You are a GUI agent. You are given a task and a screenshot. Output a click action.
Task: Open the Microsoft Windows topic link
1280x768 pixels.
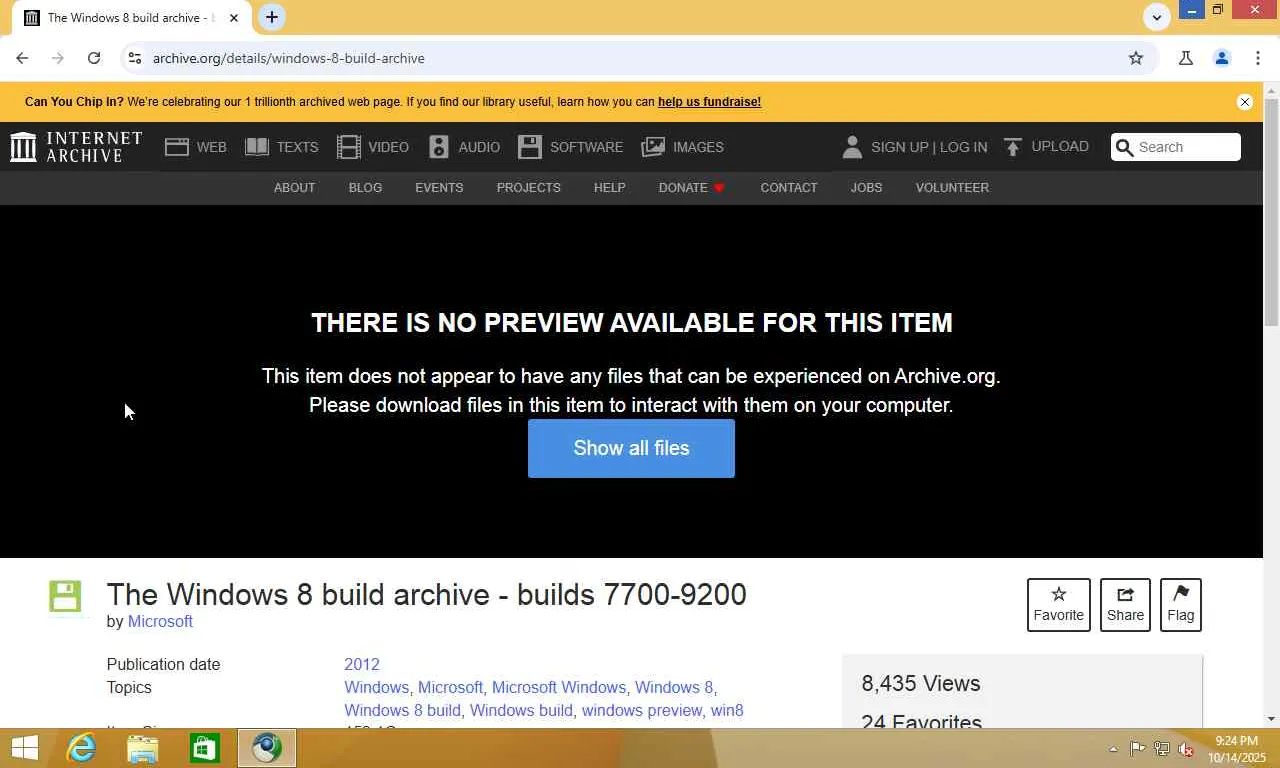click(x=559, y=688)
